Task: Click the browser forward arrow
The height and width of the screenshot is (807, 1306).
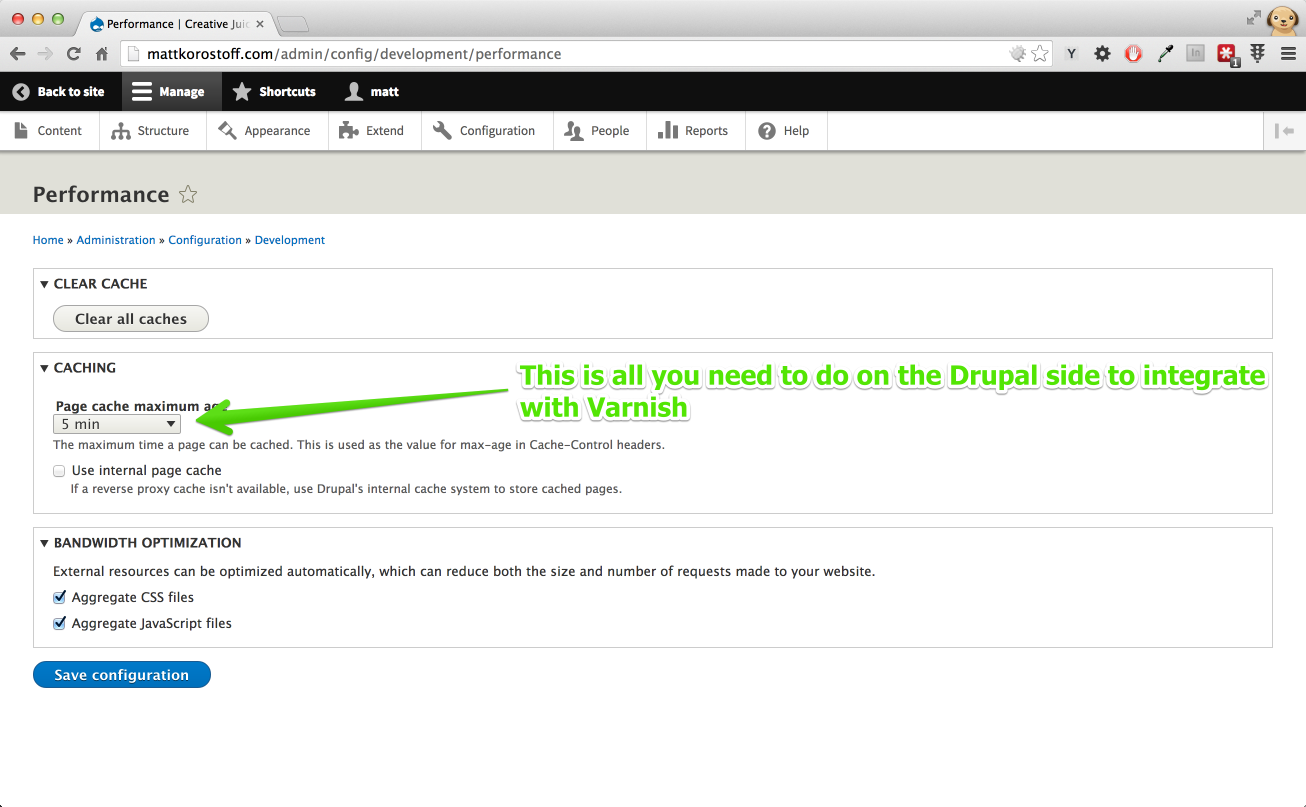Action: [x=45, y=54]
